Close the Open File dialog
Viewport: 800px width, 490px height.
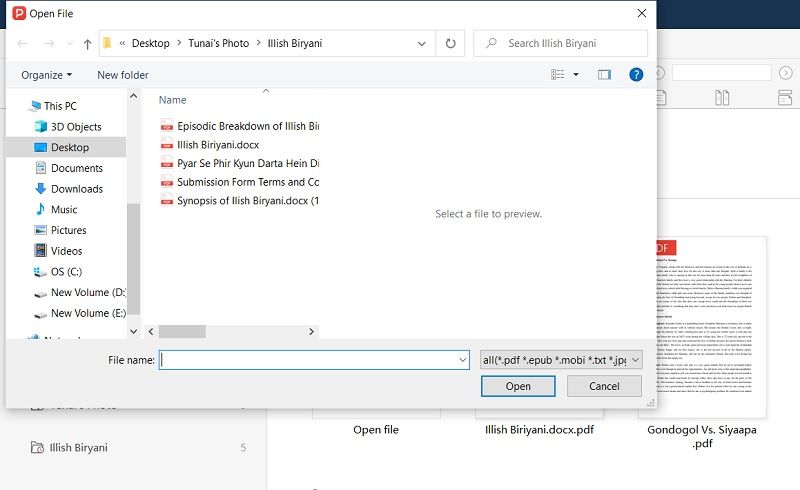(642, 13)
